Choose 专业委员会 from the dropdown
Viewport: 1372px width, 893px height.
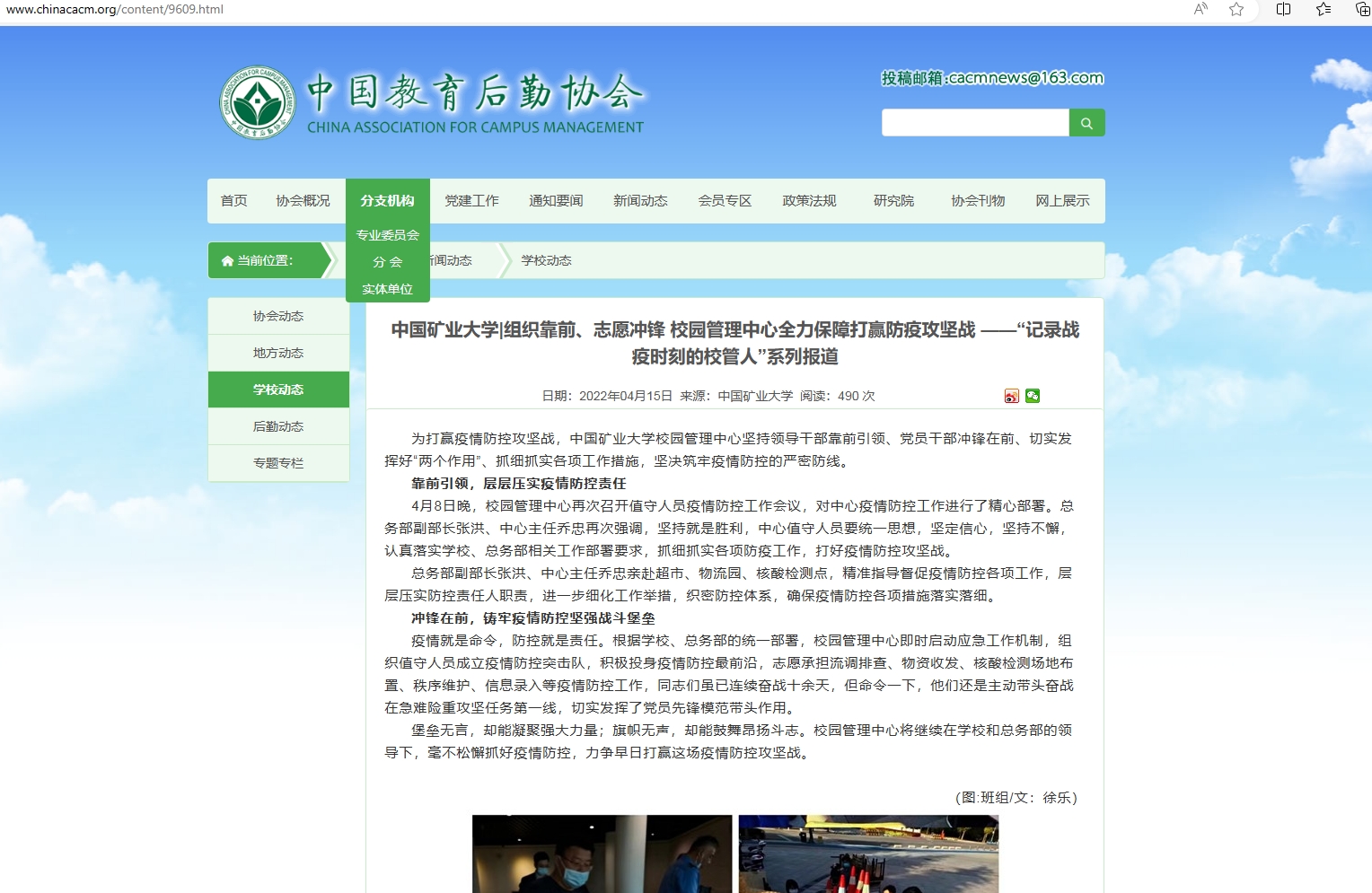(388, 235)
